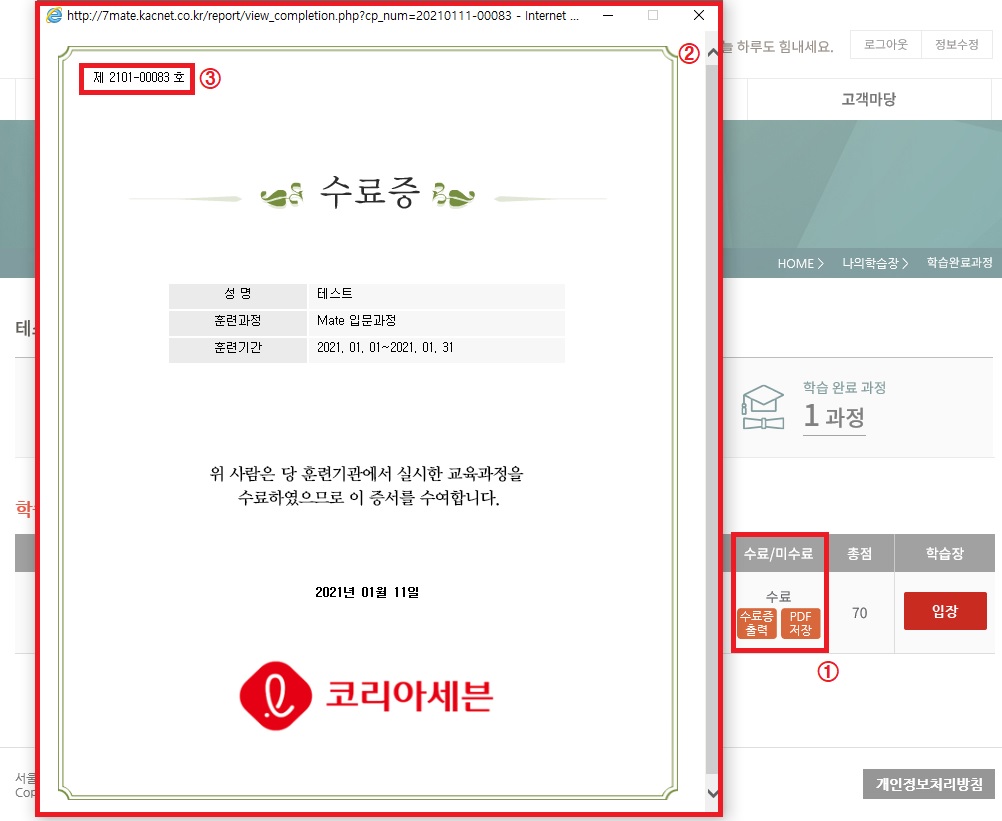Click the 수료증 certificate title

point(369,192)
